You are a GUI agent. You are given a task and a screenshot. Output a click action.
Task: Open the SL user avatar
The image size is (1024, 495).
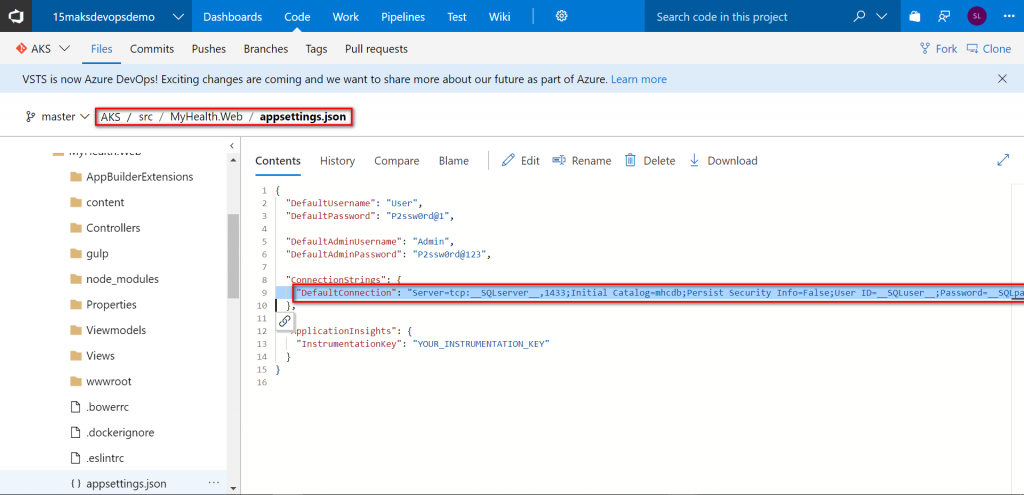(976, 16)
